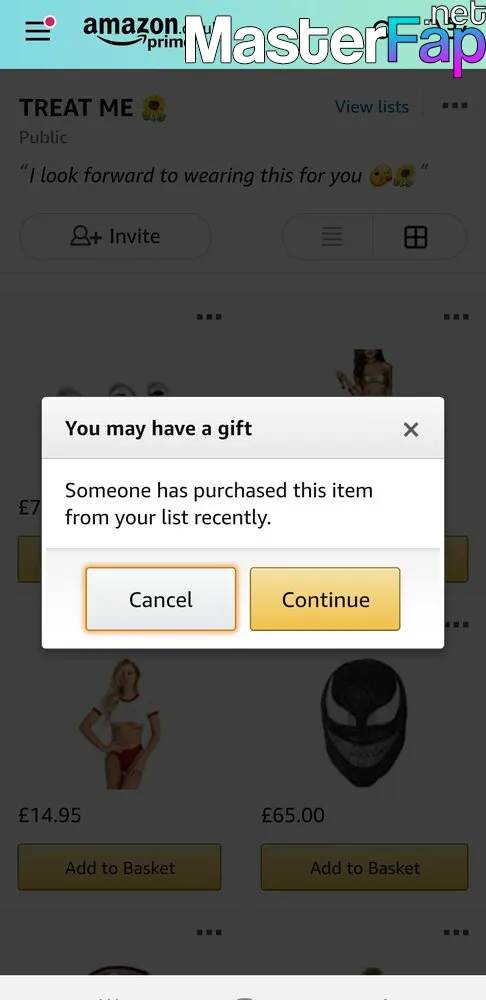Click the Cancel button

coord(161,599)
